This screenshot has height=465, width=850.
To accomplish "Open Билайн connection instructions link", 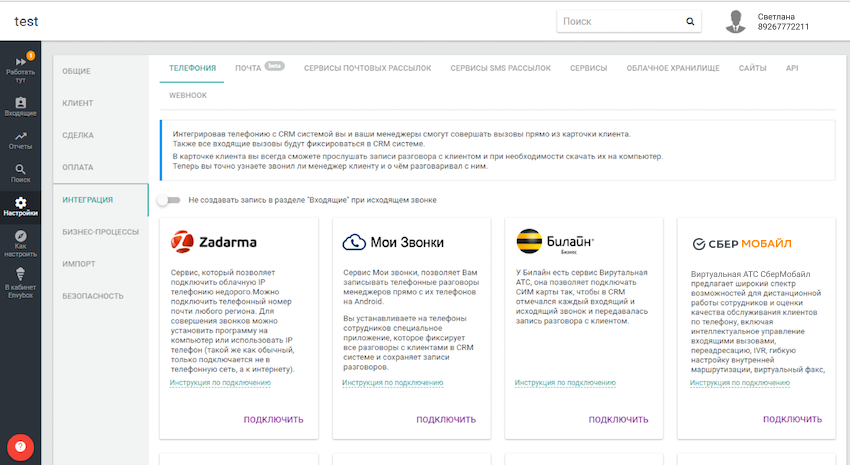I will 558,383.
